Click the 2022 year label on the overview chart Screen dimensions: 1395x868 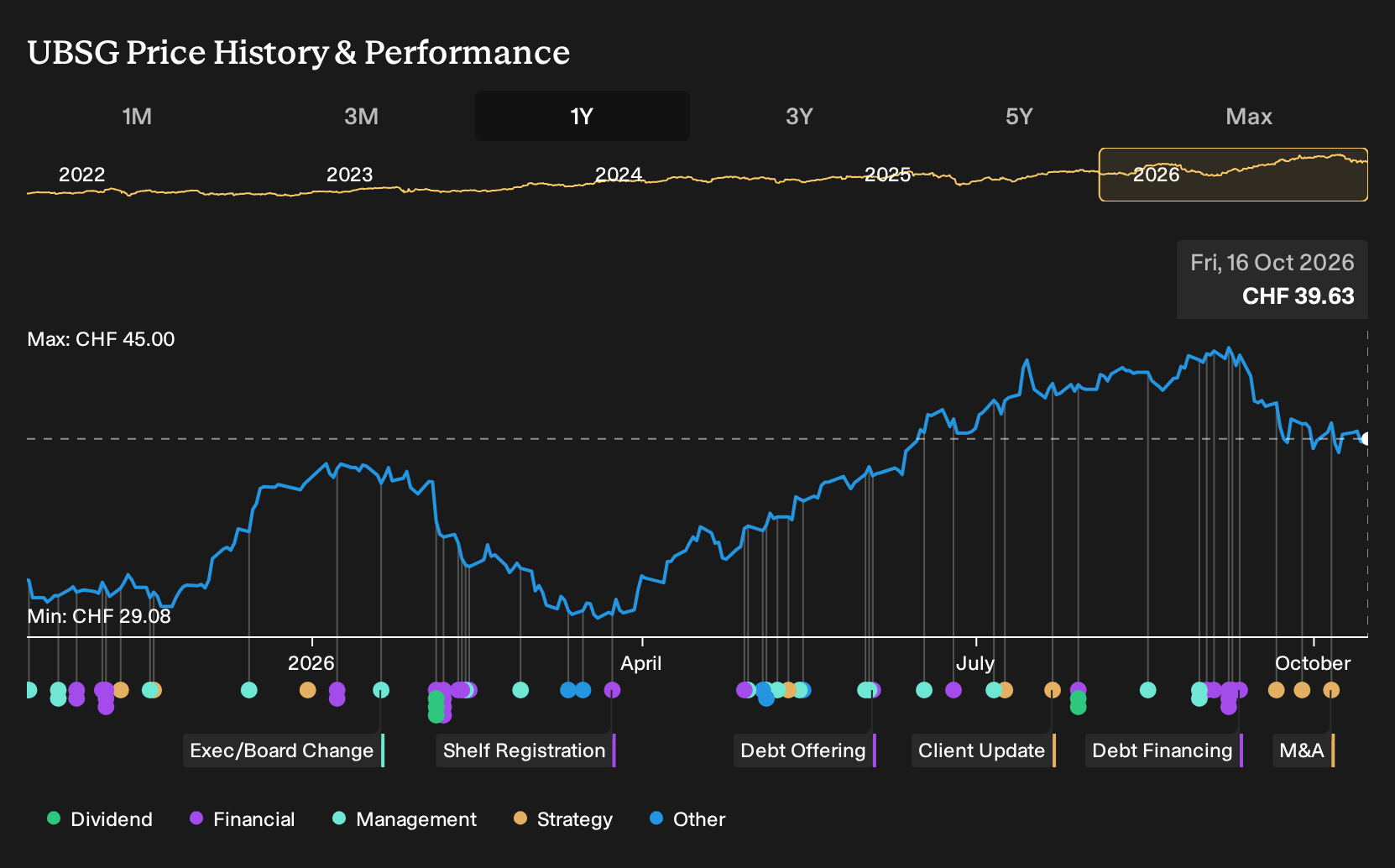[x=82, y=175]
